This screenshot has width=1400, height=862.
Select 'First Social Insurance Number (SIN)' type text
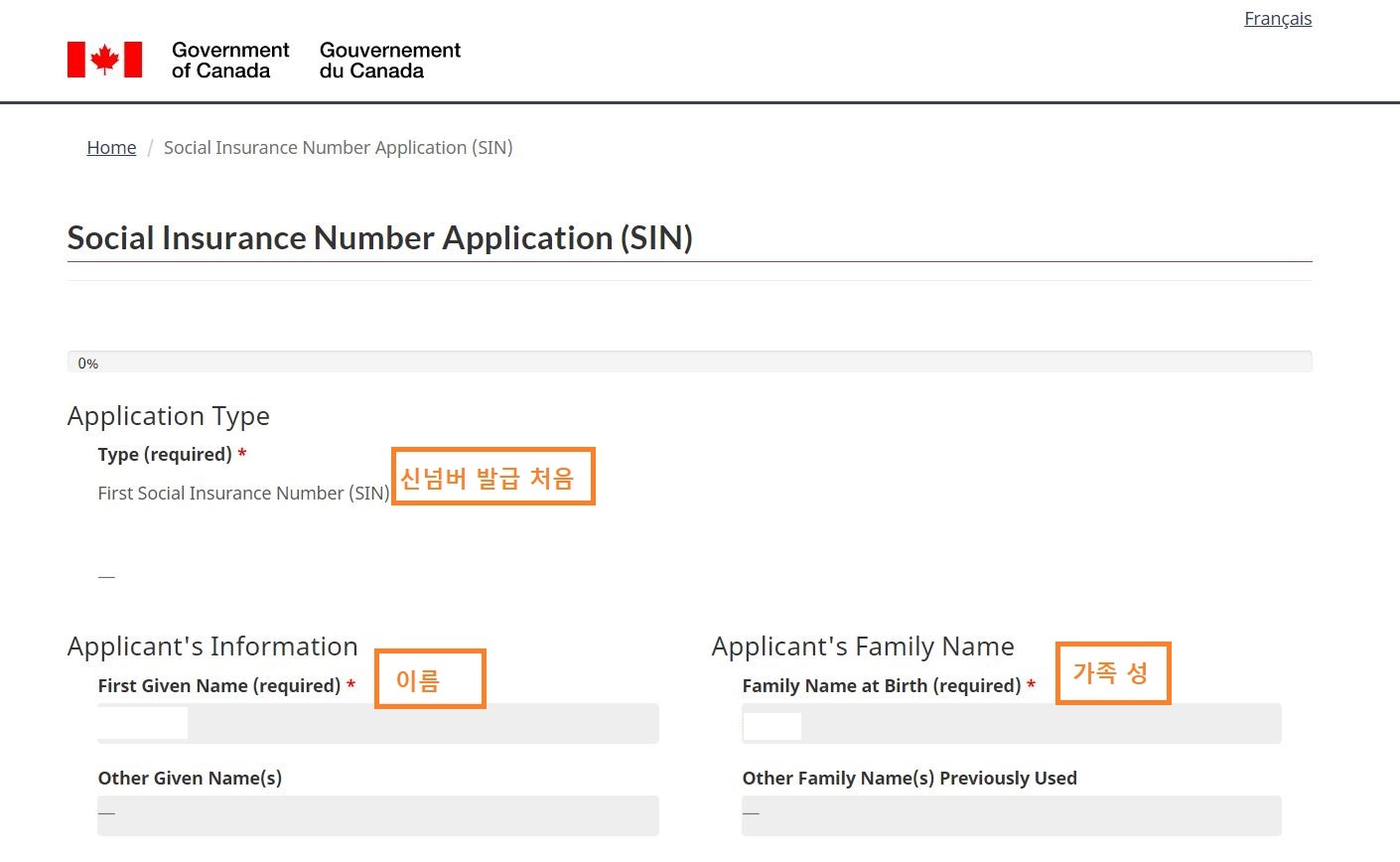click(243, 494)
